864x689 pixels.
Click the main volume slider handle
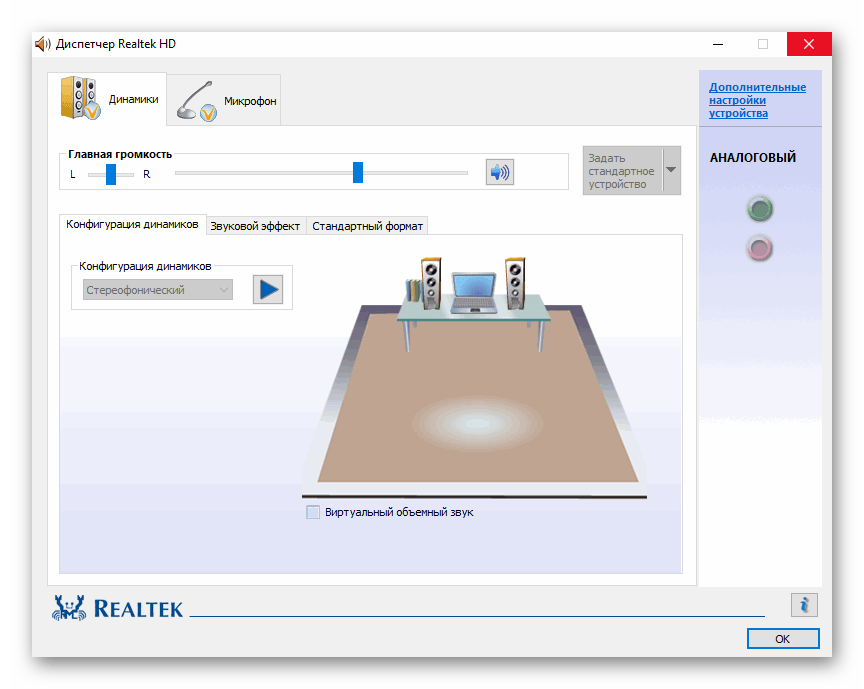[357, 173]
